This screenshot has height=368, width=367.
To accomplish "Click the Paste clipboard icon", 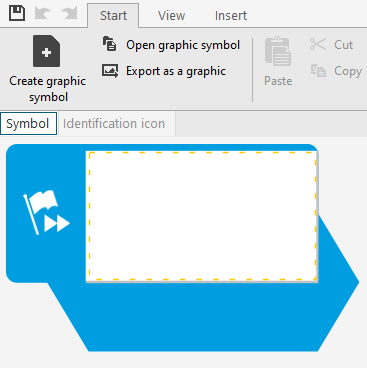I will 278,51.
